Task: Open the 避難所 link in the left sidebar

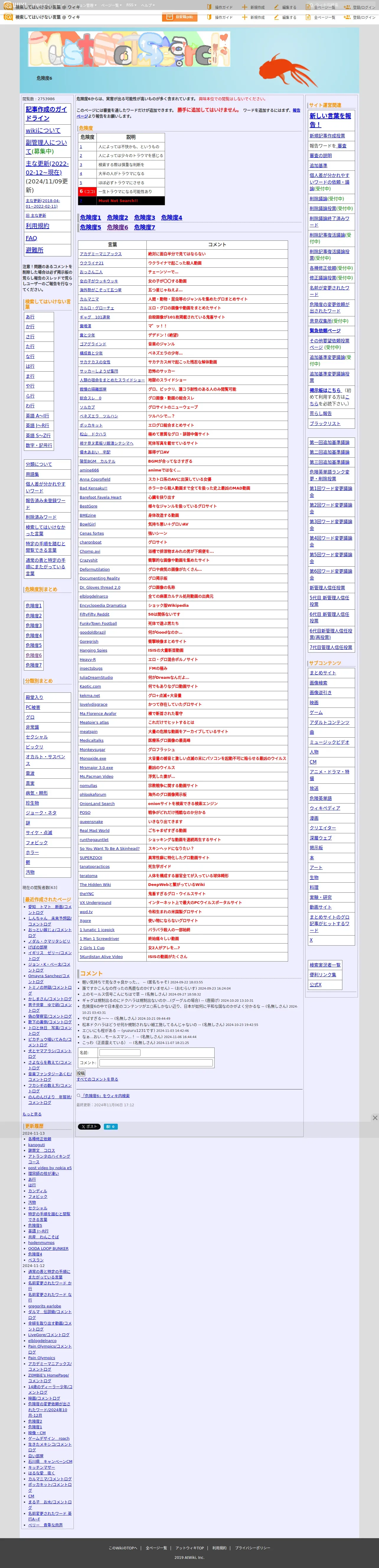Action: click(x=34, y=250)
